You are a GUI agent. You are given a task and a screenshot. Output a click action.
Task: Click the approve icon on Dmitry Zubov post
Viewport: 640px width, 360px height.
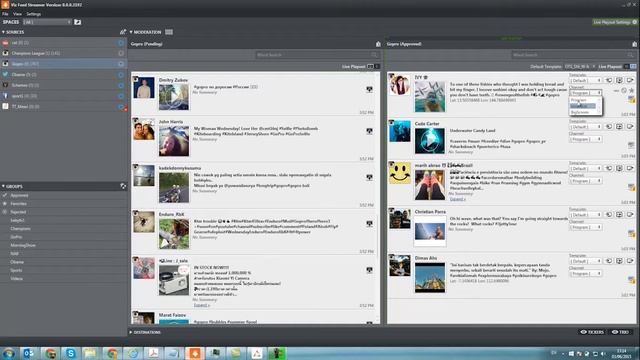(369, 89)
